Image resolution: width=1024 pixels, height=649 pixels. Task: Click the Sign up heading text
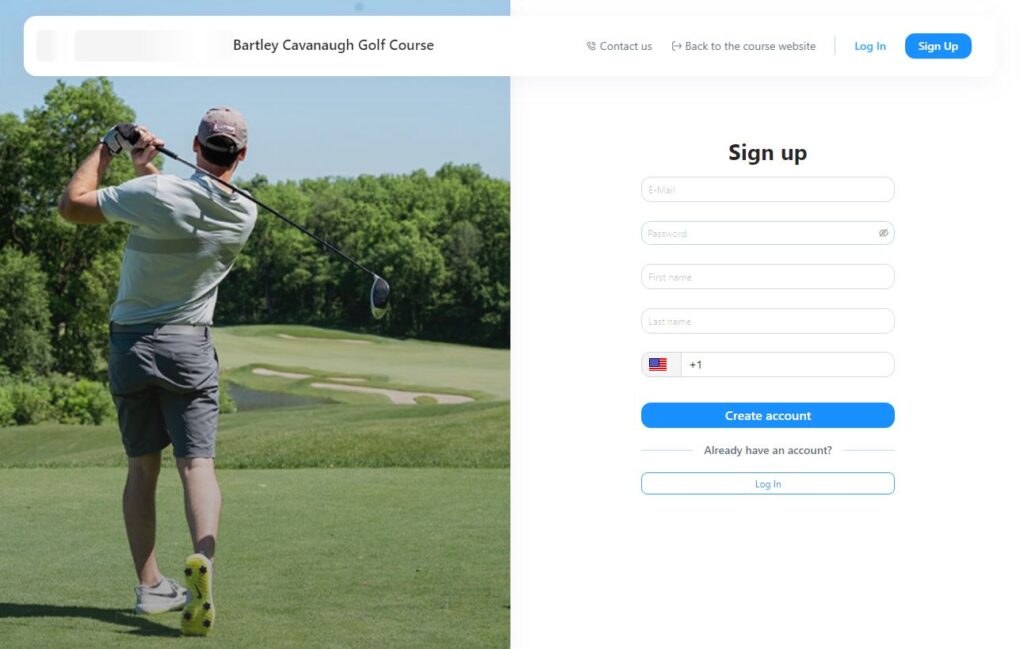tap(767, 153)
